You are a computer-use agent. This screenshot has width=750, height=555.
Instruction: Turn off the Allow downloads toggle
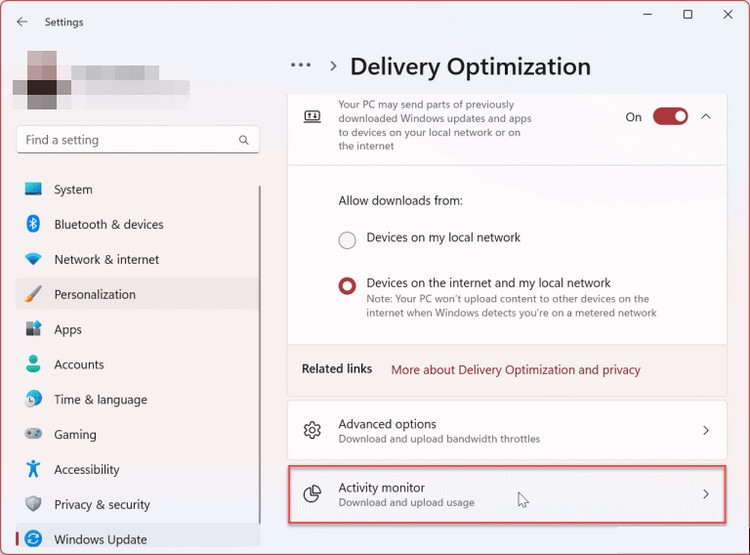click(670, 116)
